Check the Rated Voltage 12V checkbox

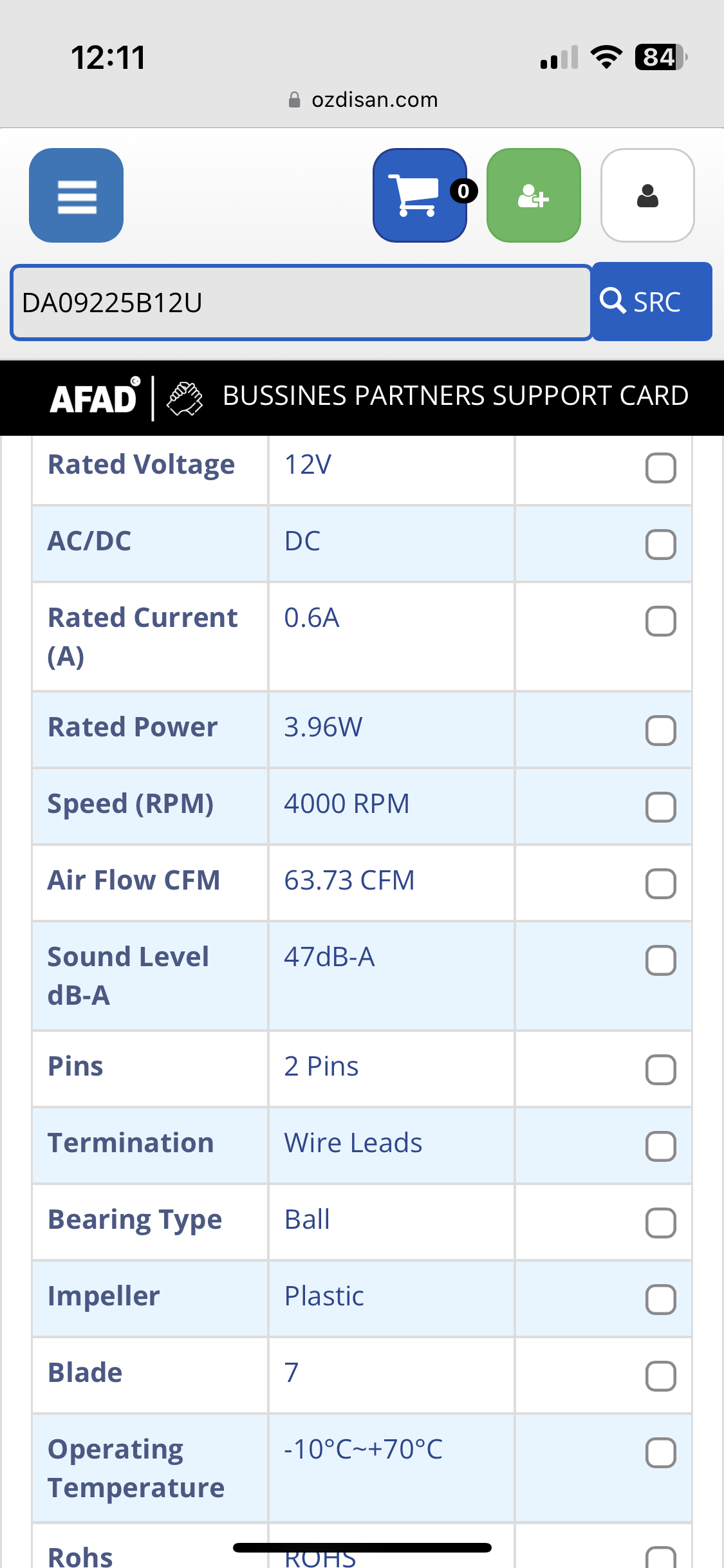pyautogui.click(x=660, y=468)
